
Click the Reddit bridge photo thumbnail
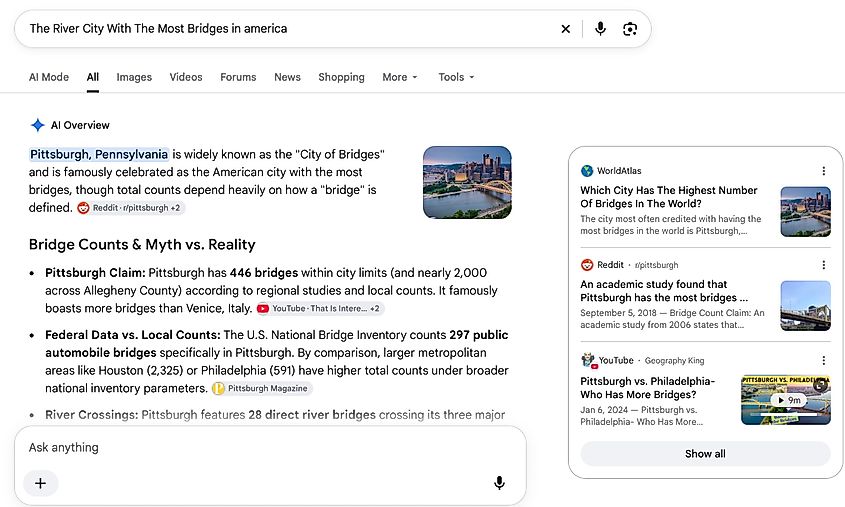click(806, 305)
